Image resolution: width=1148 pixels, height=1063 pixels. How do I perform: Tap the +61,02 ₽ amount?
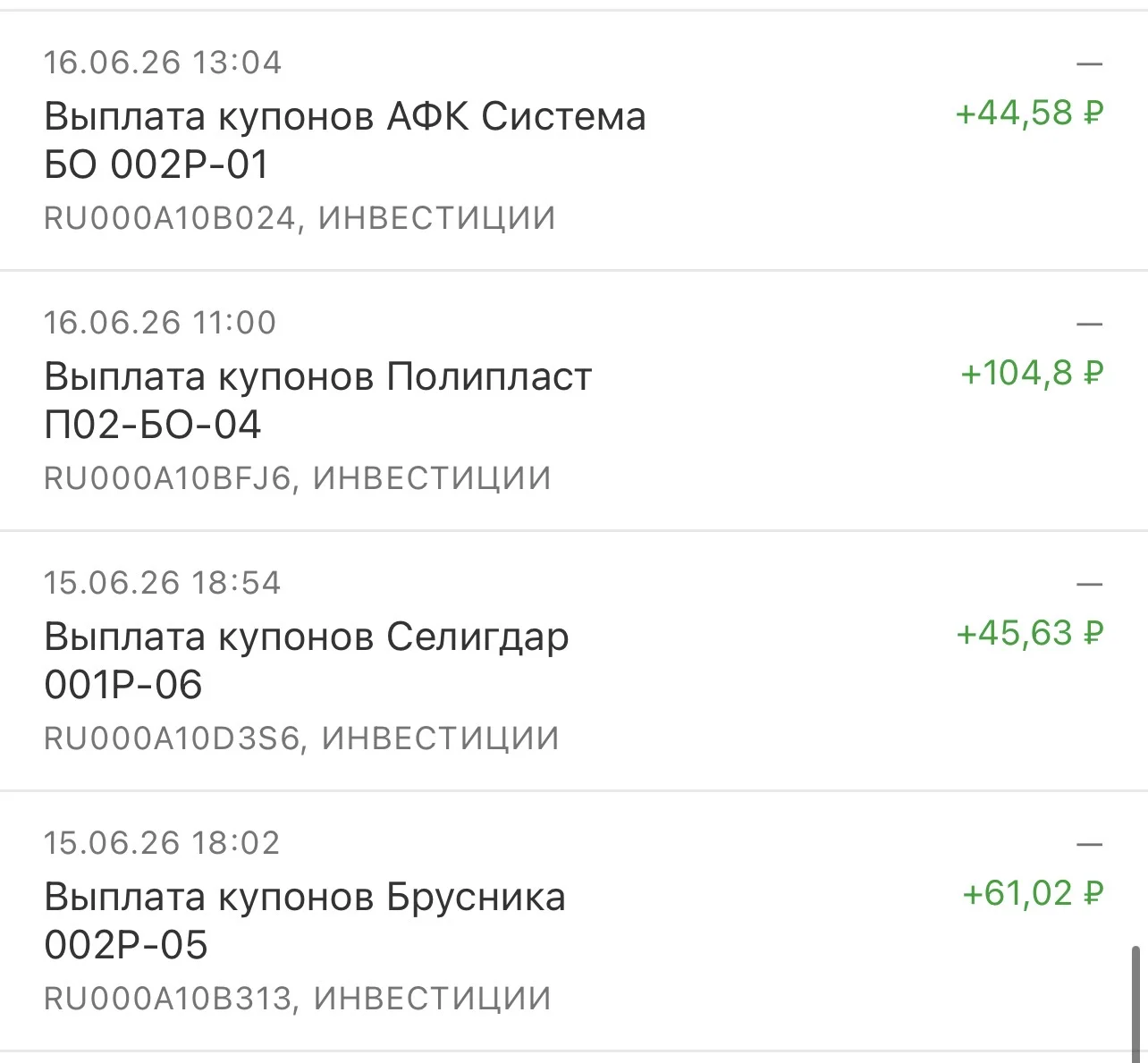pyautogui.click(x=1033, y=894)
